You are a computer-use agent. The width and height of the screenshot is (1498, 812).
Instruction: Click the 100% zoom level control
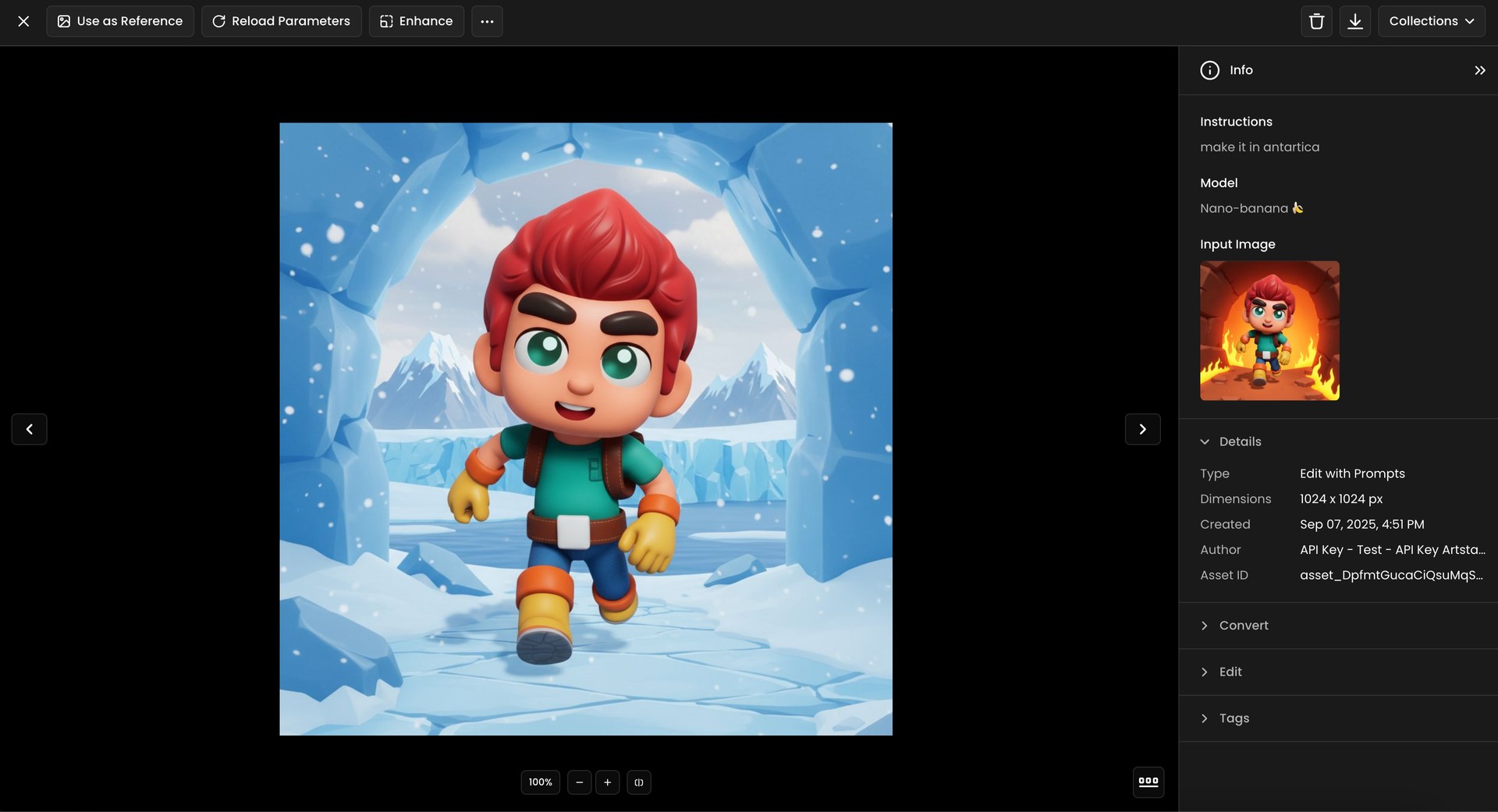[x=540, y=782]
